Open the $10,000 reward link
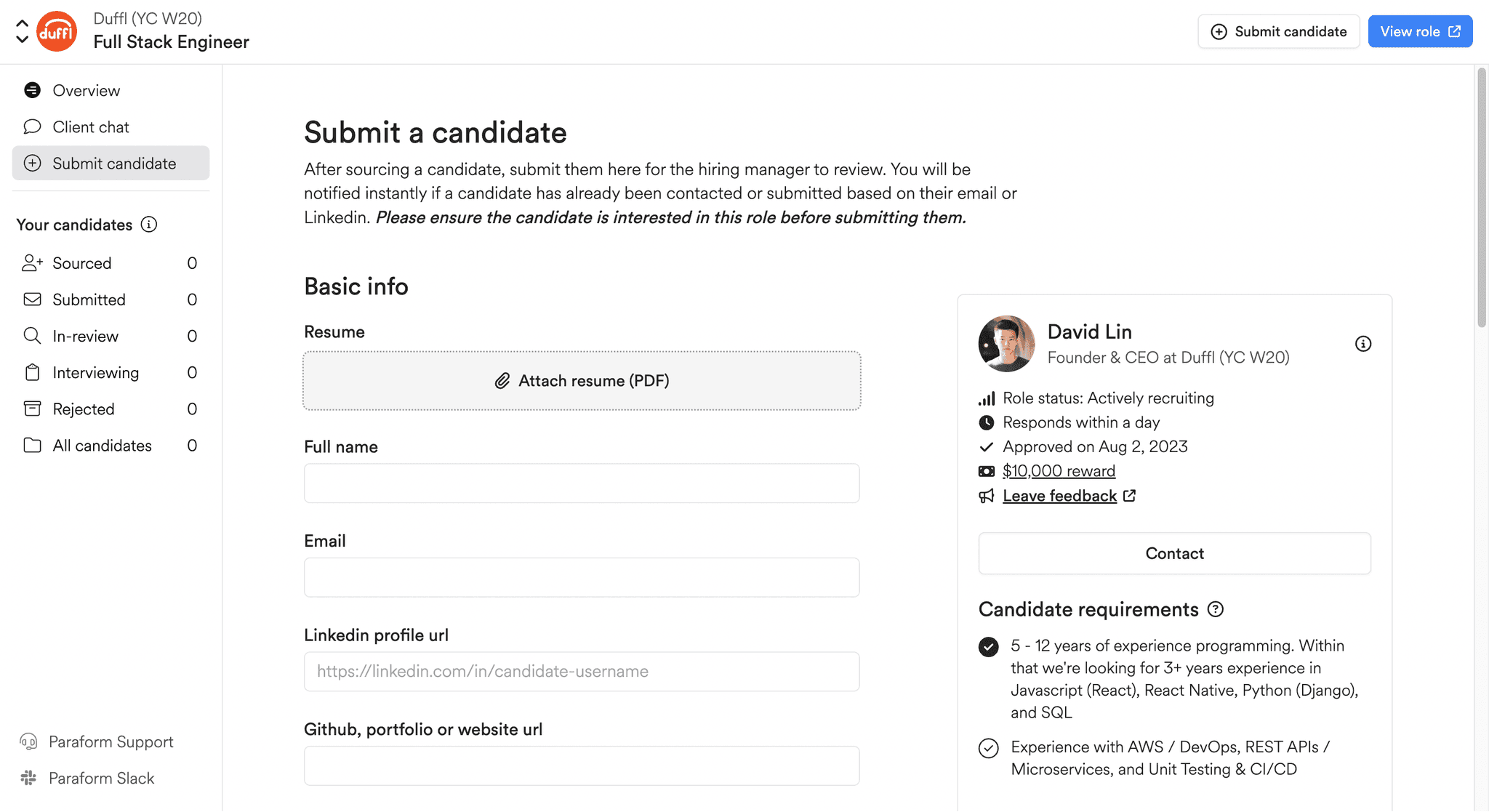This screenshot has width=1489, height=812. pyautogui.click(x=1059, y=470)
